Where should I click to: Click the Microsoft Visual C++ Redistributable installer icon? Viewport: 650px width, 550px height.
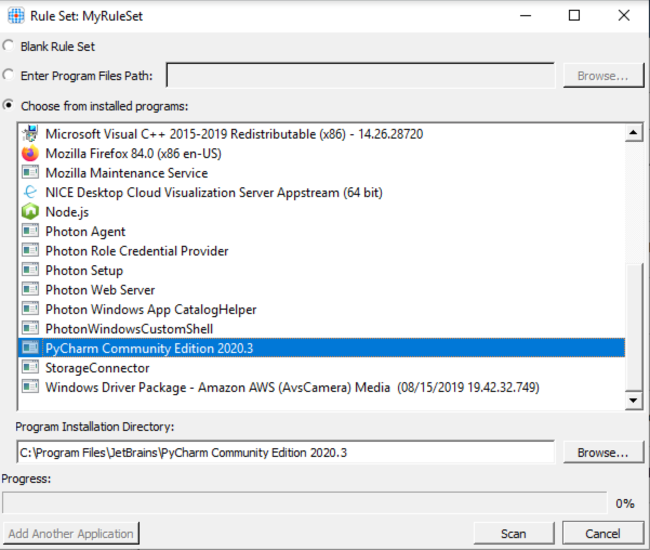click(x=30, y=134)
